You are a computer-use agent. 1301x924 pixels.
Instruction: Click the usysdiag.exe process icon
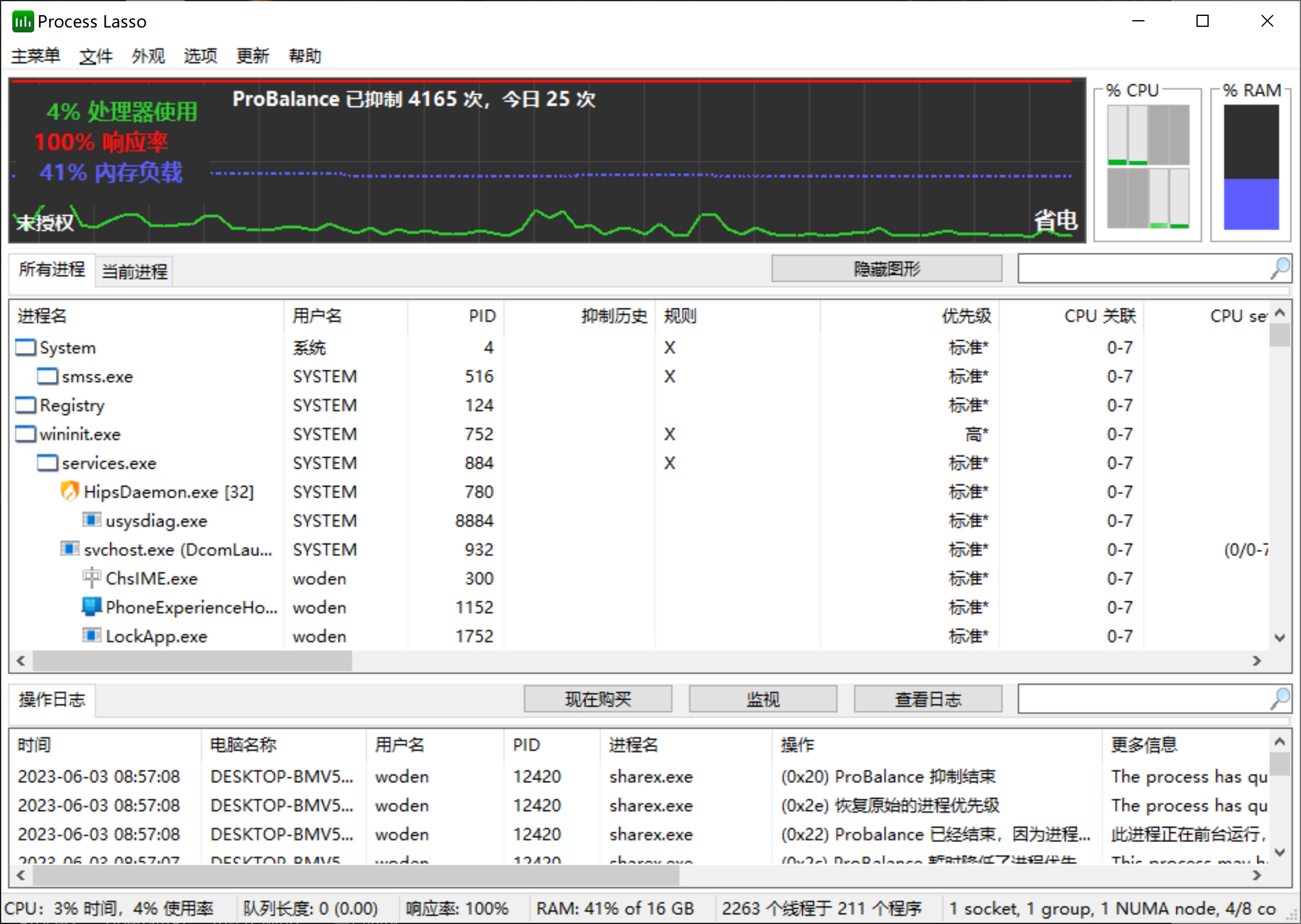92,520
